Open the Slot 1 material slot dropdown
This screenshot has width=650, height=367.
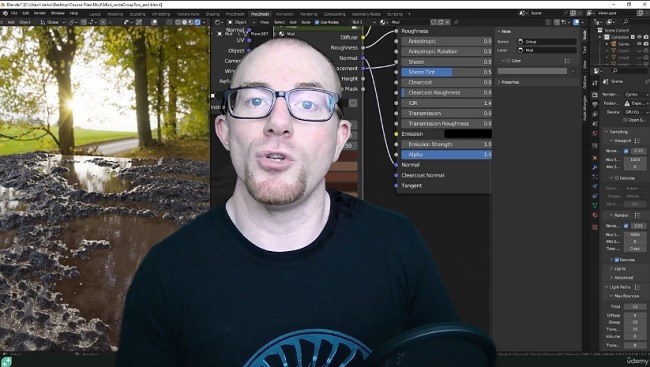[364, 22]
